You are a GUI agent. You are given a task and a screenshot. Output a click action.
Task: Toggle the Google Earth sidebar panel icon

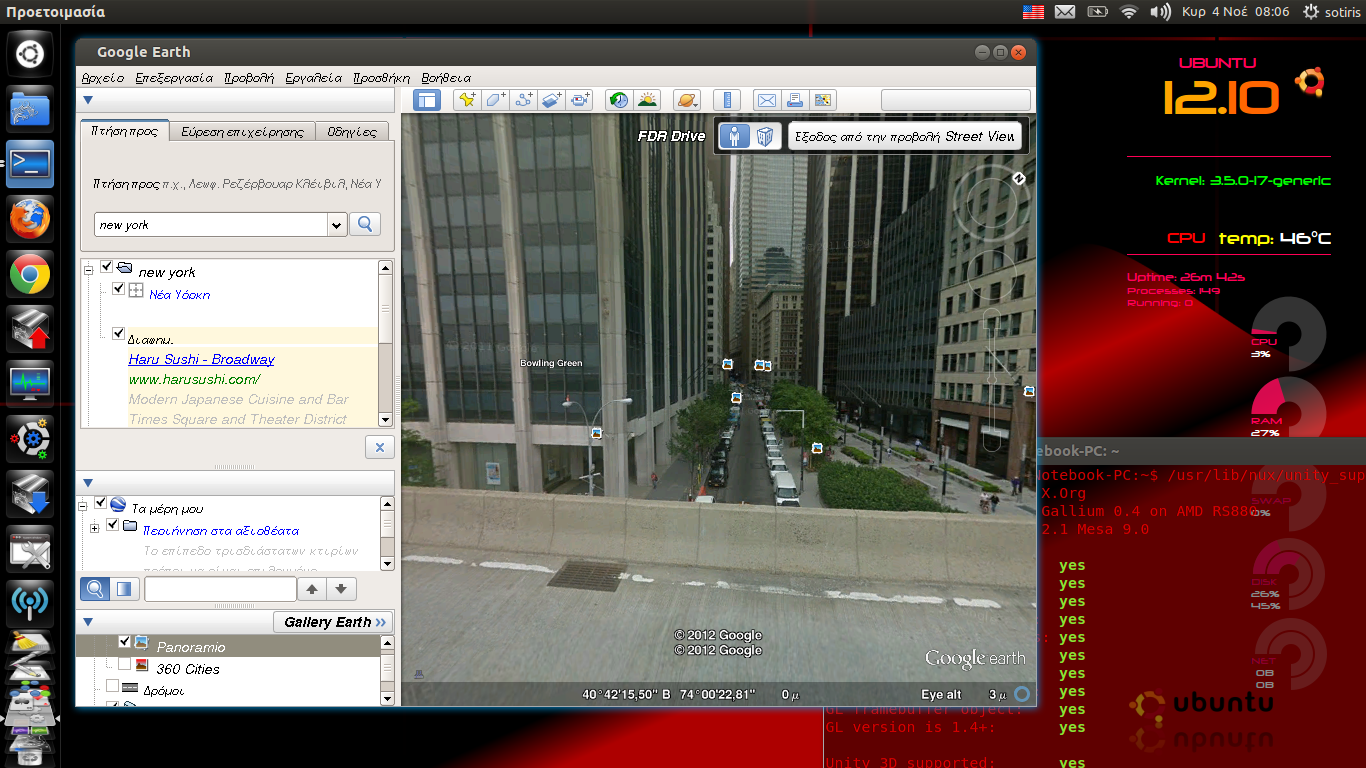tap(427, 100)
